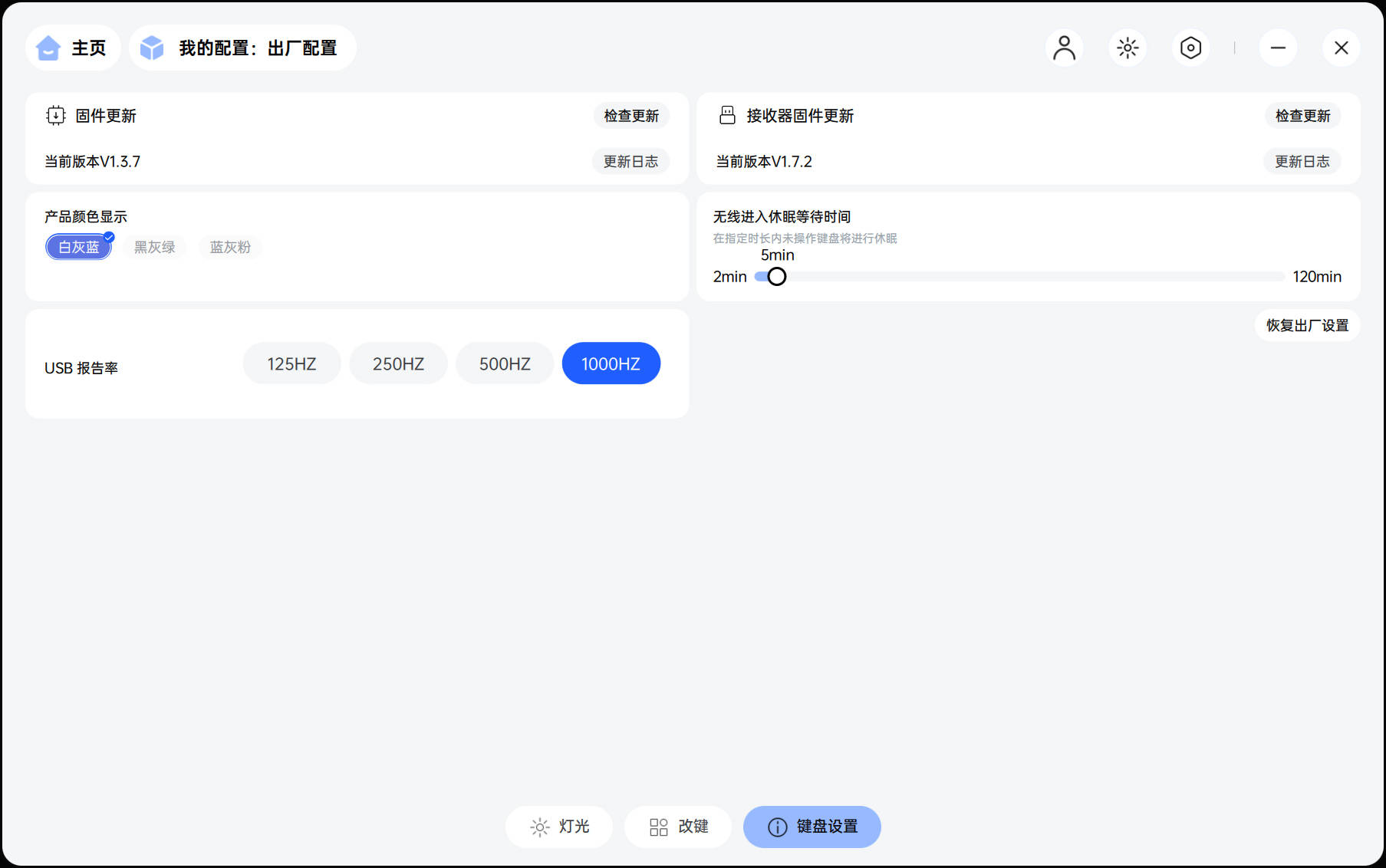Click 恢复出厂设置 restore factory settings

1307,325
